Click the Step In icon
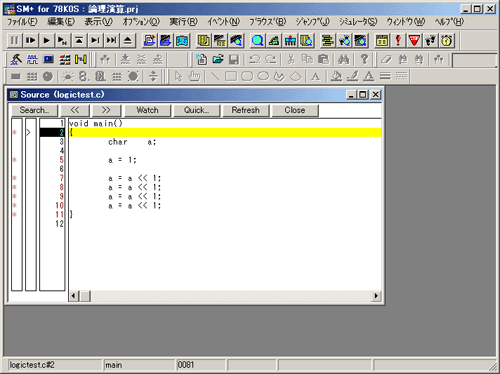This screenshot has width=500, height=374. pyautogui.click(x=95, y=40)
